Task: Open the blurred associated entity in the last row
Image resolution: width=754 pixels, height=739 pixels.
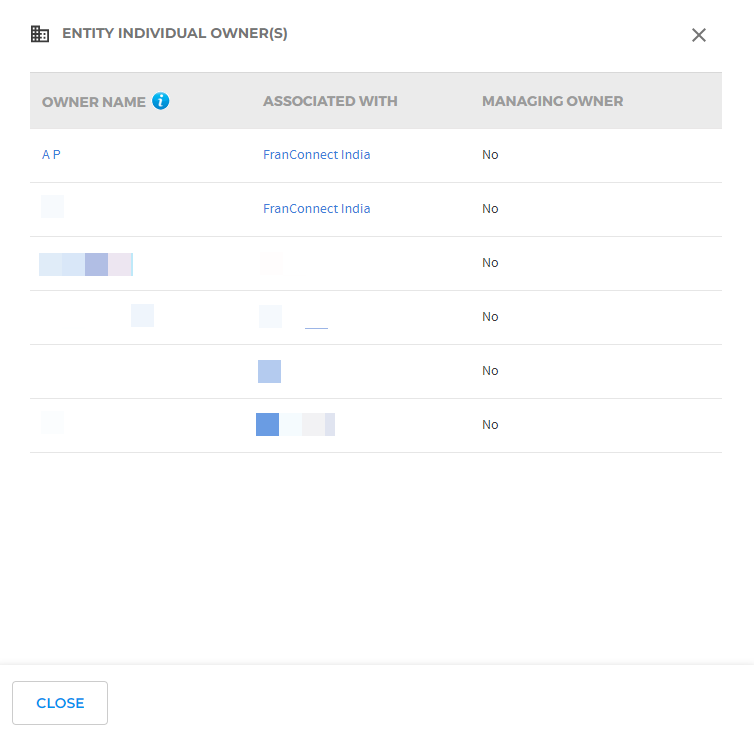Action: [295, 425]
